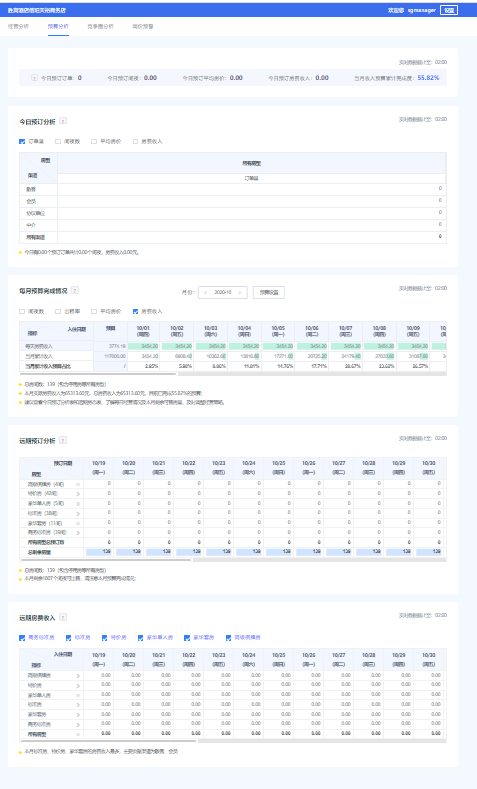Screen dimensions: 477x789
Task: Click the 预算设置 button
Action: [x=269, y=292]
